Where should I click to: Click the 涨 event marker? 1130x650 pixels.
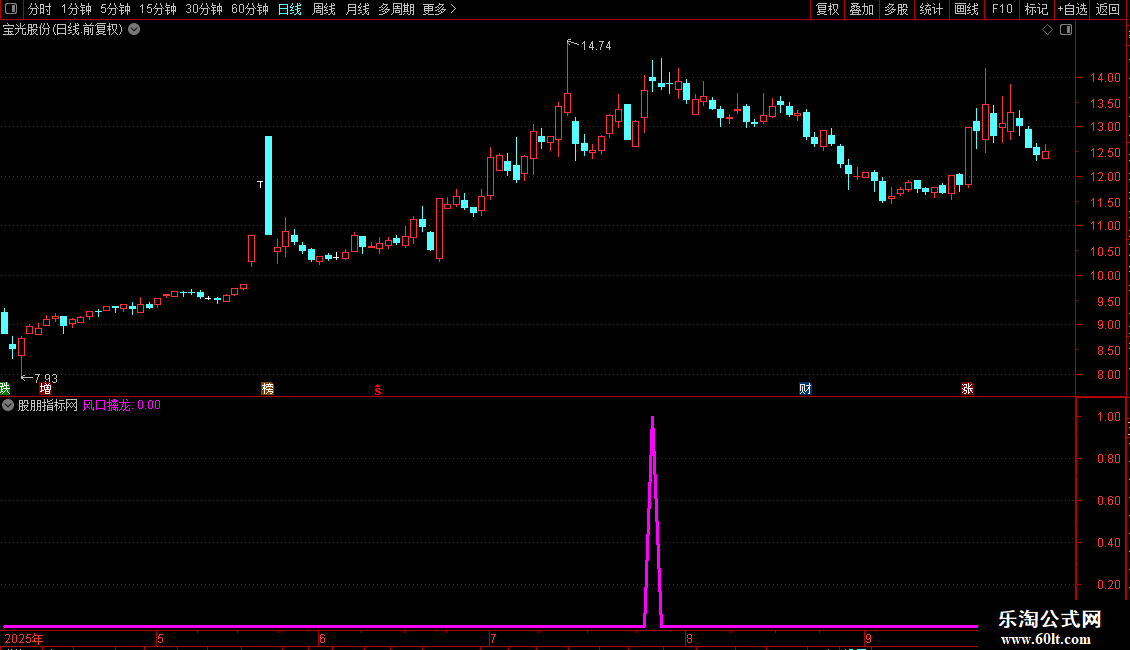coord(967,389)
